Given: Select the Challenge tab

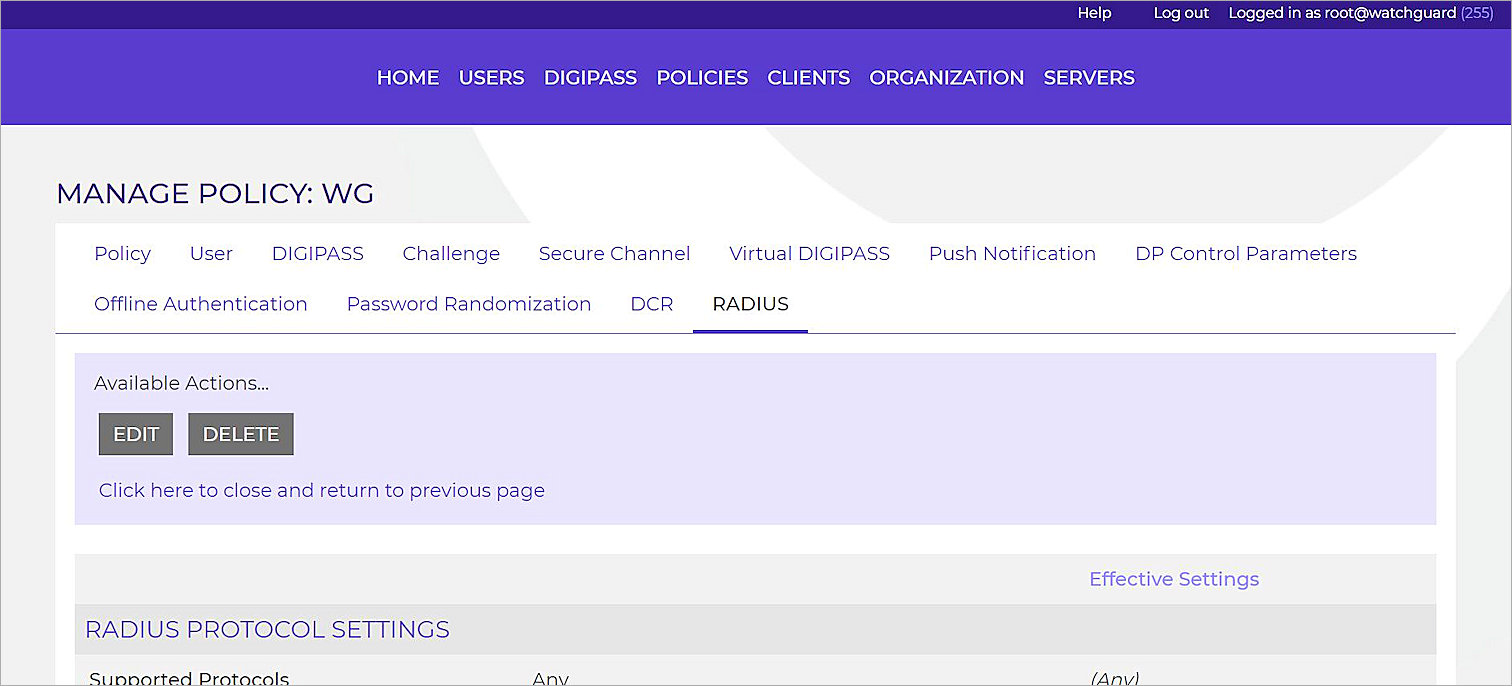Looking at the screenshot, I should (451, 253).
